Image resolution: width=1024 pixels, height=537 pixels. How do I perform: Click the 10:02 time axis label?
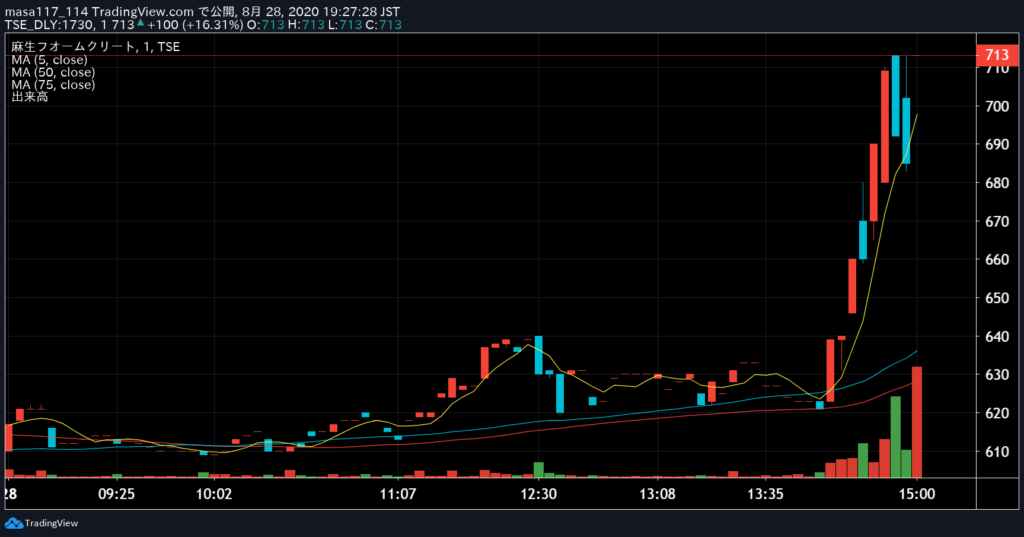pos(214,494)
